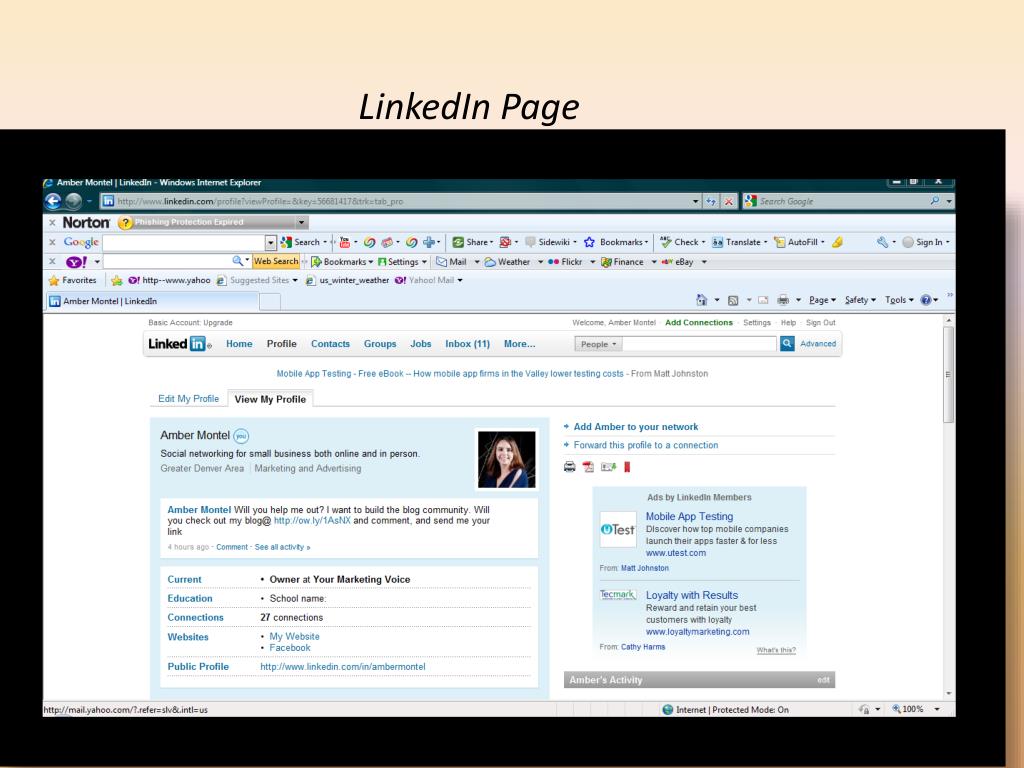Open Inbox (11) in LinkedIn navigation
The width and height of the screenshot is (1024, 768).
point(468,344)
